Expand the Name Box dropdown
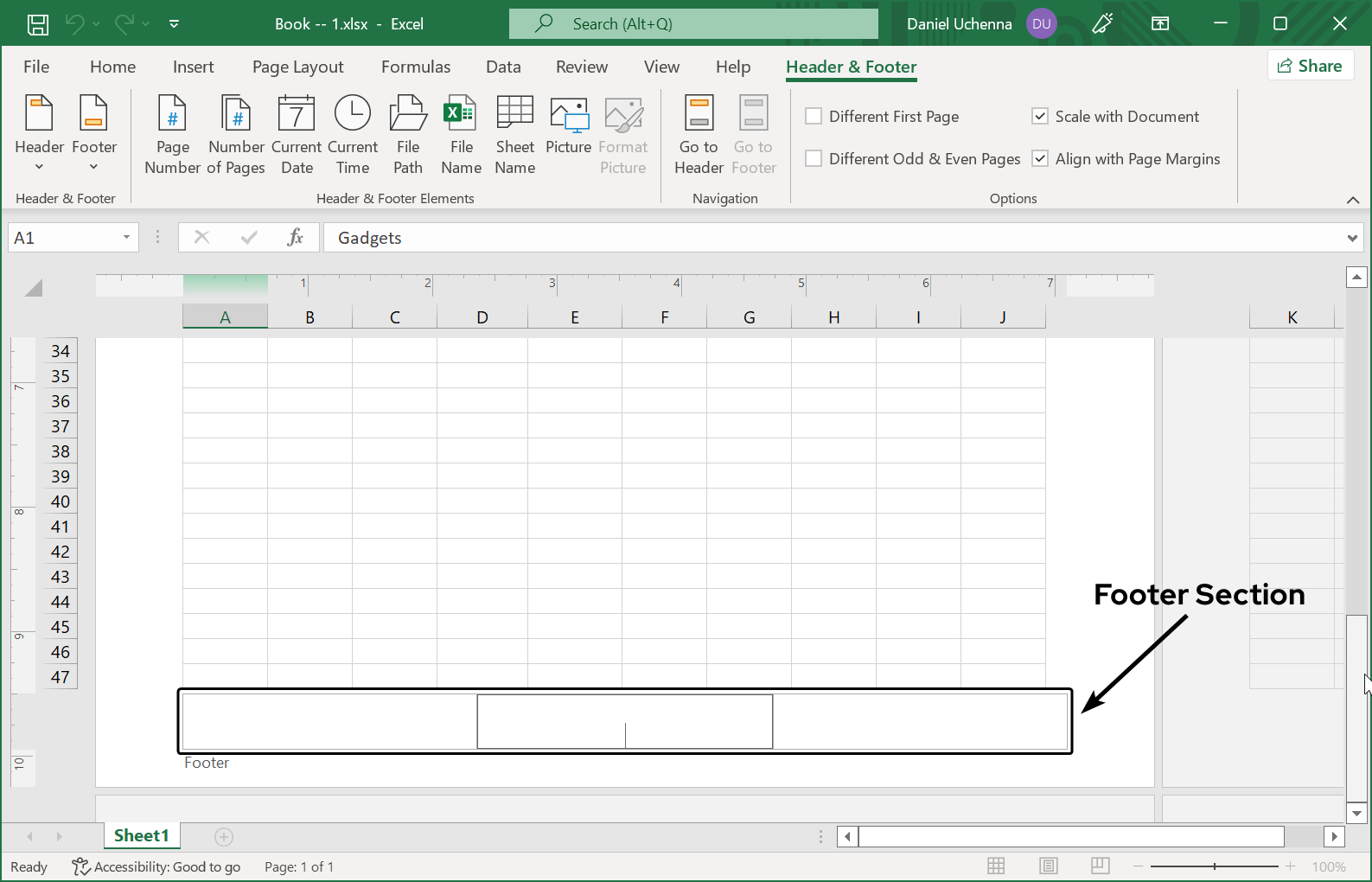This screenshot has width=1372, height=882. coord(126,238)
